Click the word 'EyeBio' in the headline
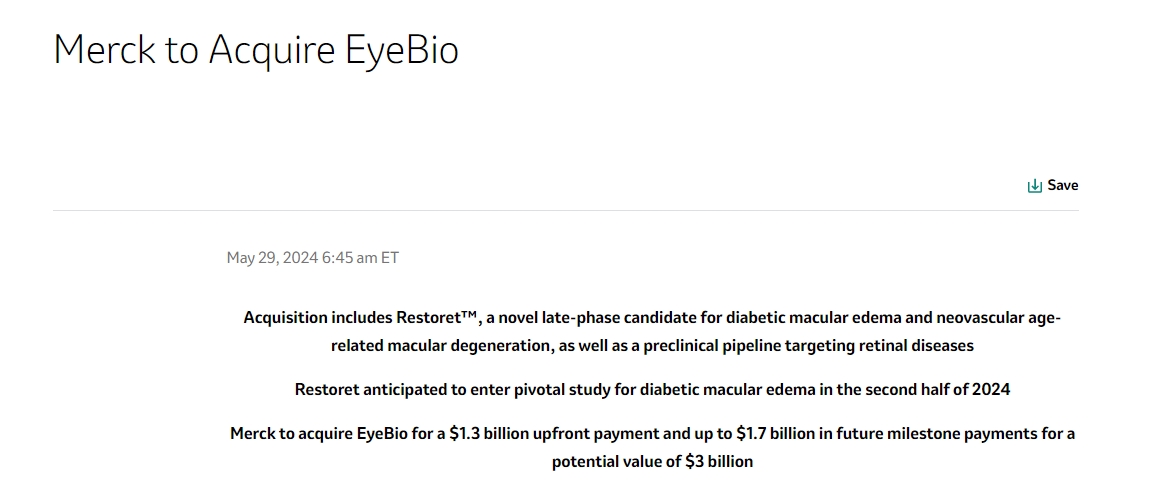 (402, 50)
